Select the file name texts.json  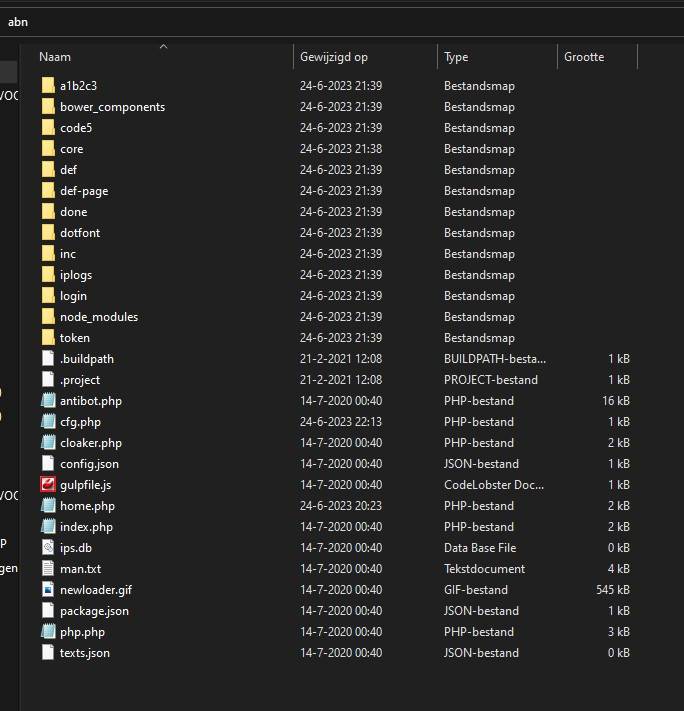(85, 653)
